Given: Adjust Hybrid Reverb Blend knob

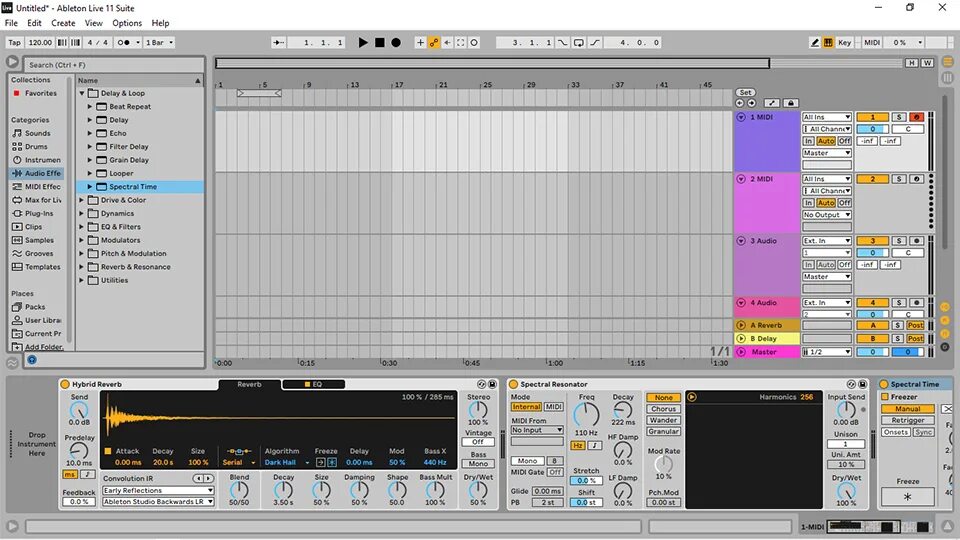Looking at the screenshot, I should point(239,489).
